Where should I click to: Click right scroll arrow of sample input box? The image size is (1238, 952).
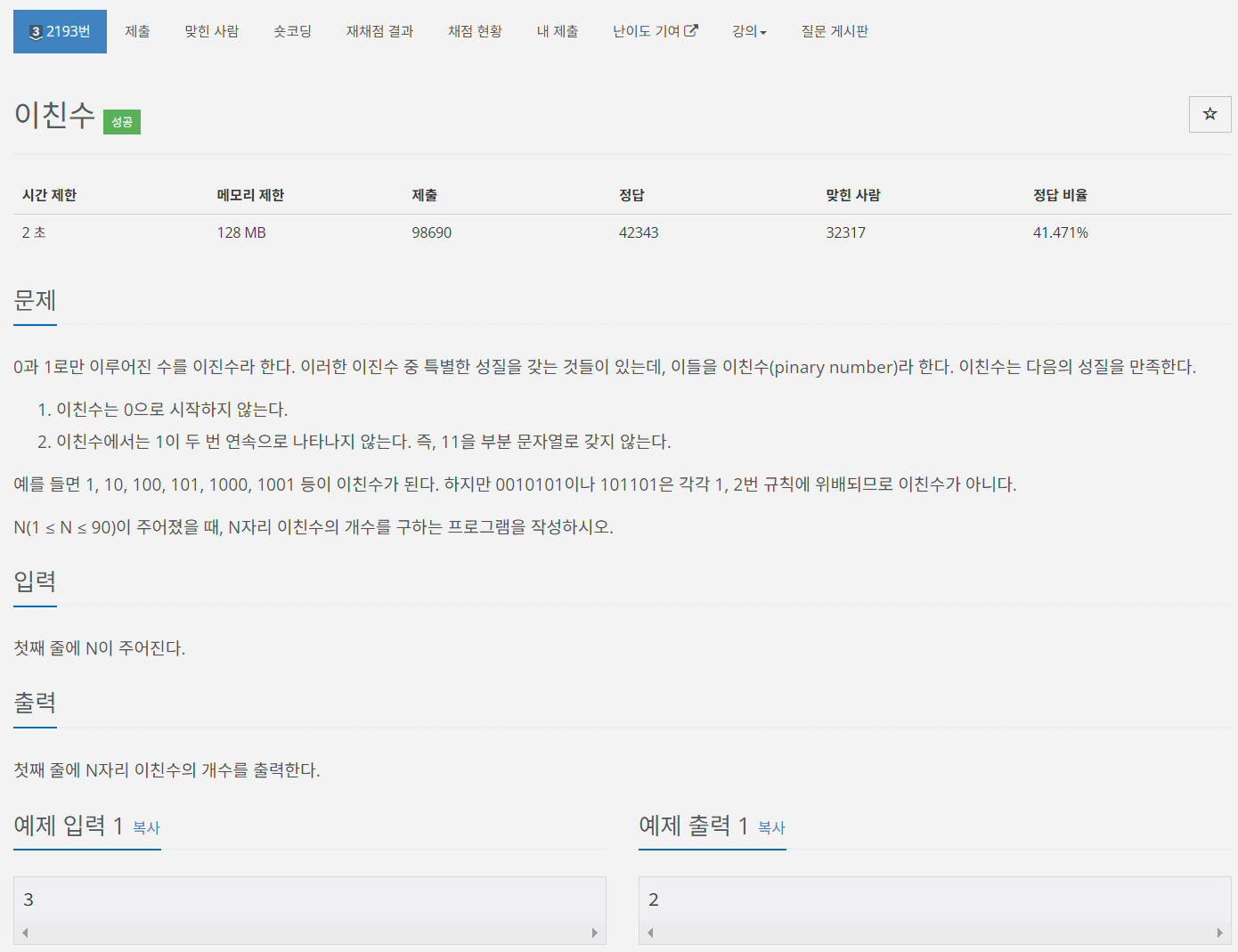coord(594,932)
